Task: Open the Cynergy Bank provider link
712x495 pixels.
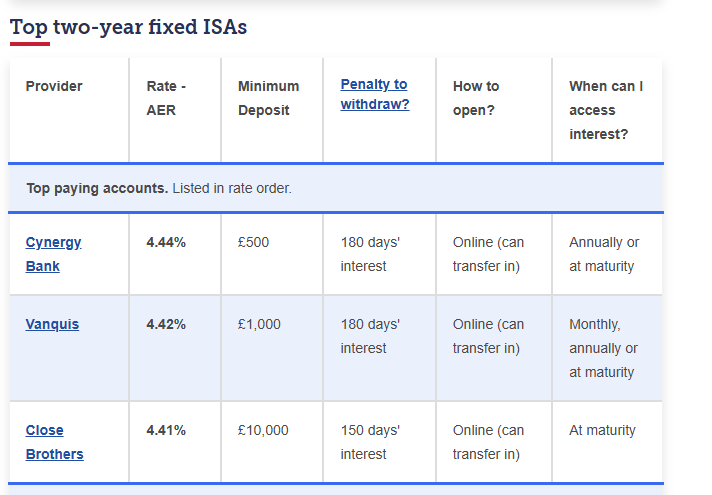Action: (x=53, y=254)
